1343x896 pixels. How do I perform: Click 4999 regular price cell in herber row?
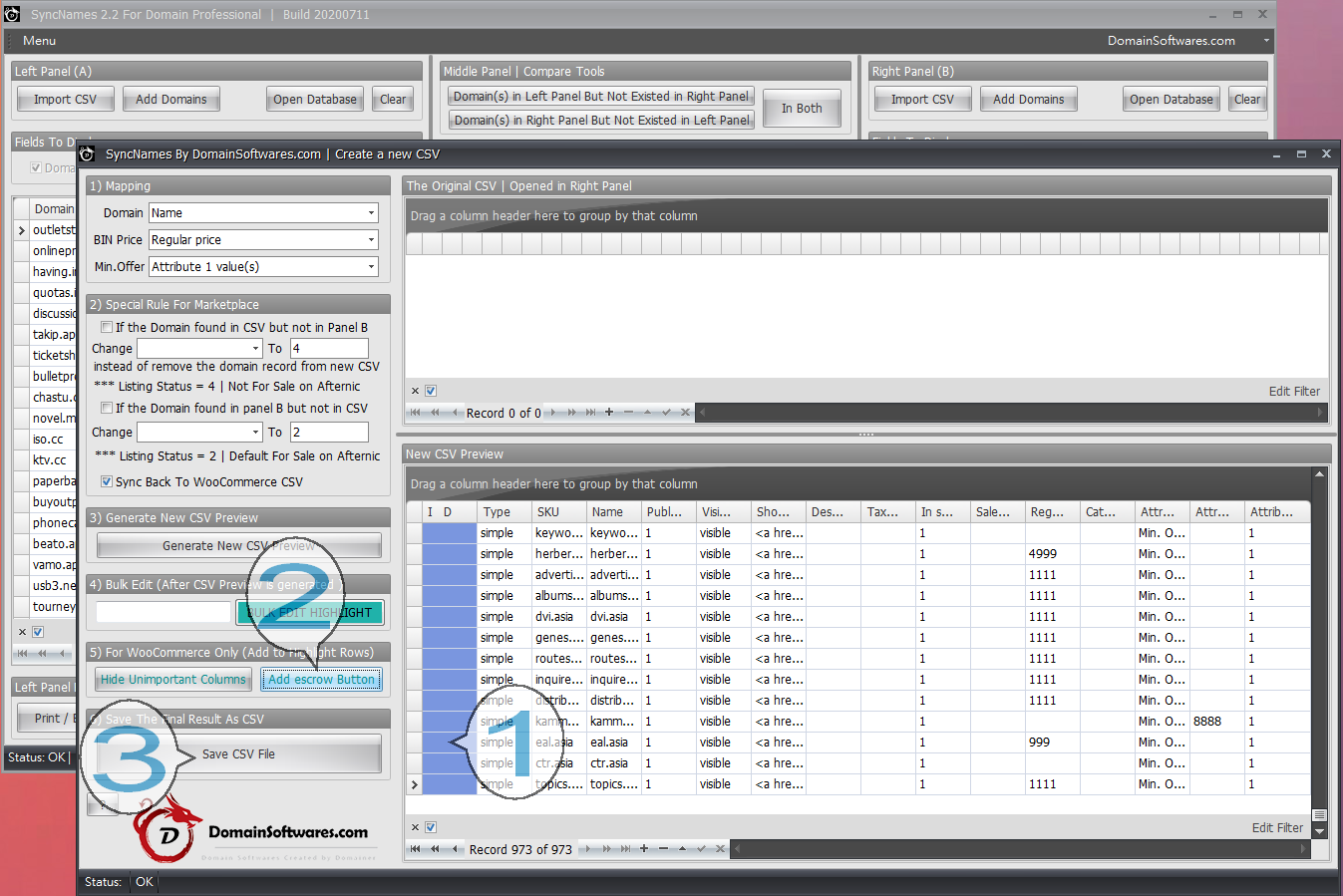click(x=1052, y=554)
